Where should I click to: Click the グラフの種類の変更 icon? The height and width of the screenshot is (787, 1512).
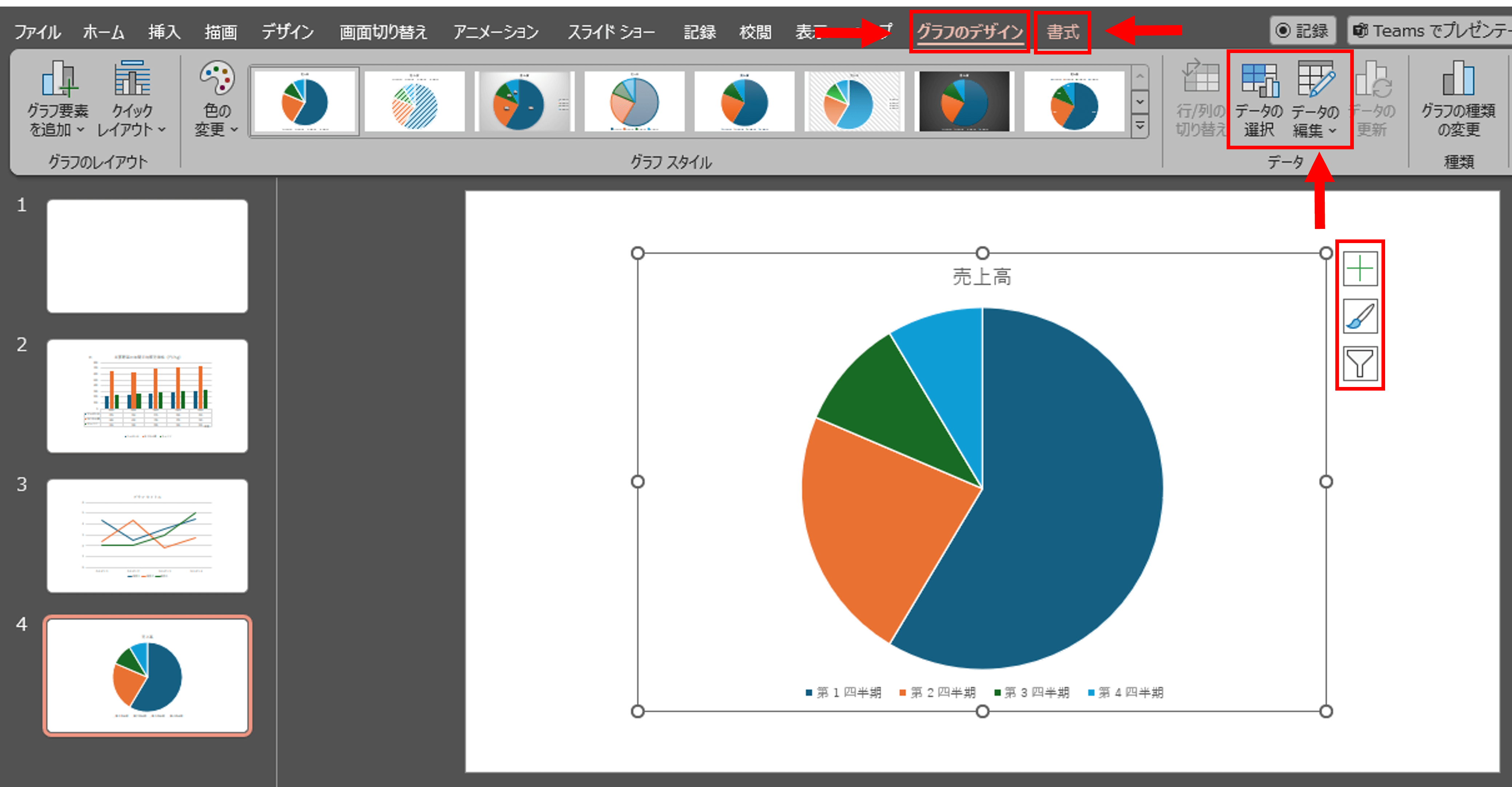(x=1458, y=98)
